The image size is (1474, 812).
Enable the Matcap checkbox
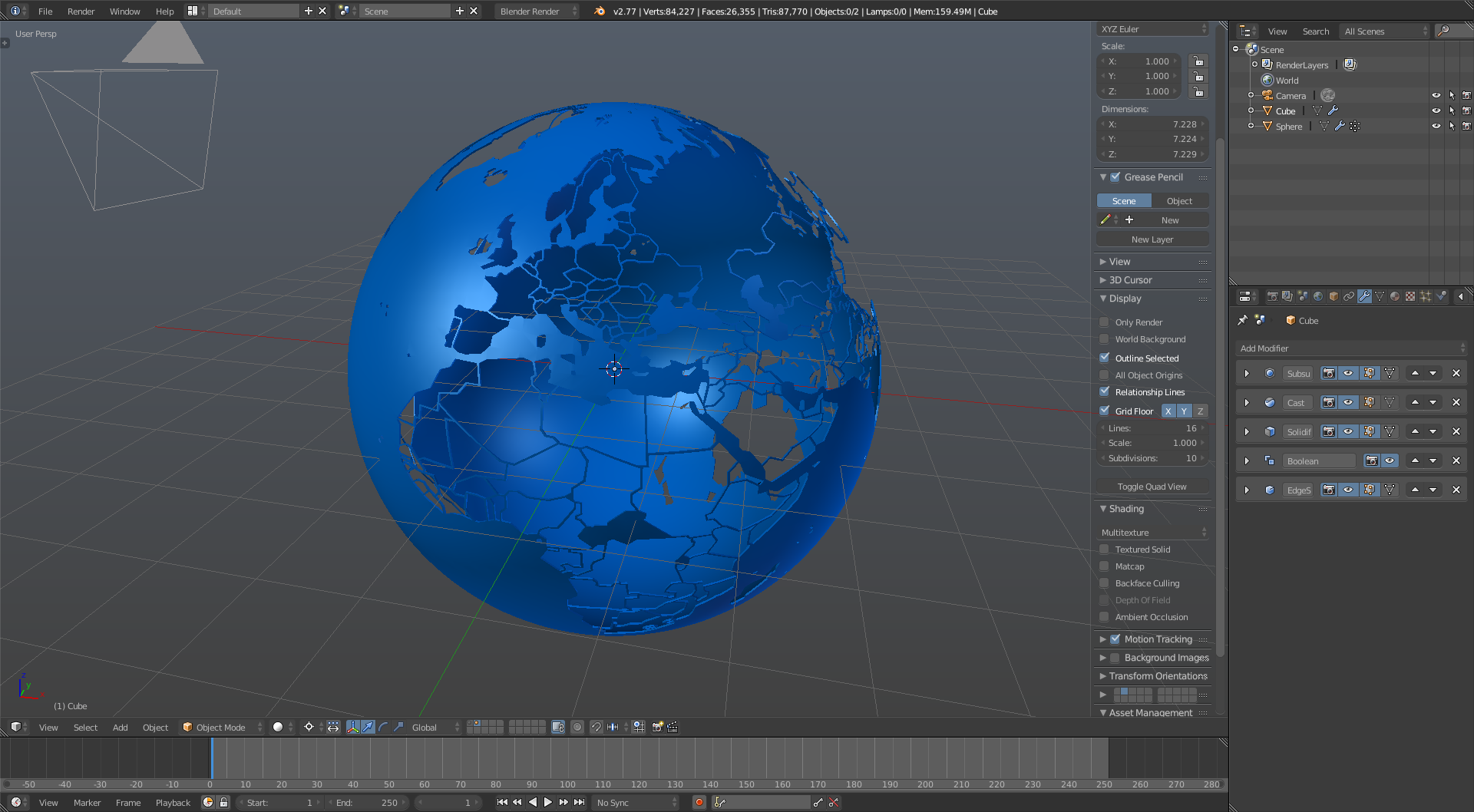(x=1104, y=566)
